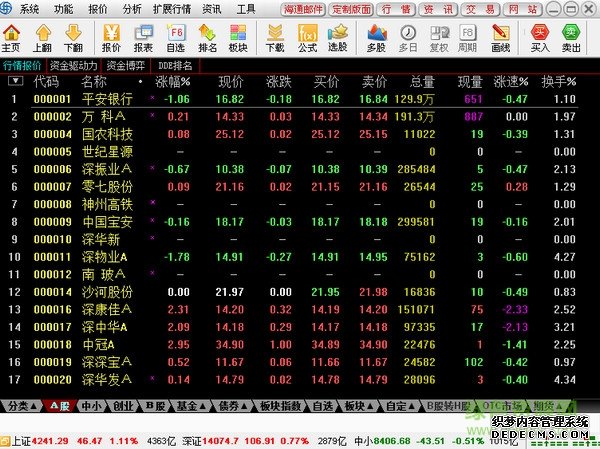This screenshot has width=600, height=449.
Task: Click the 复权 adjustment icon
Action: pos(439,38)
